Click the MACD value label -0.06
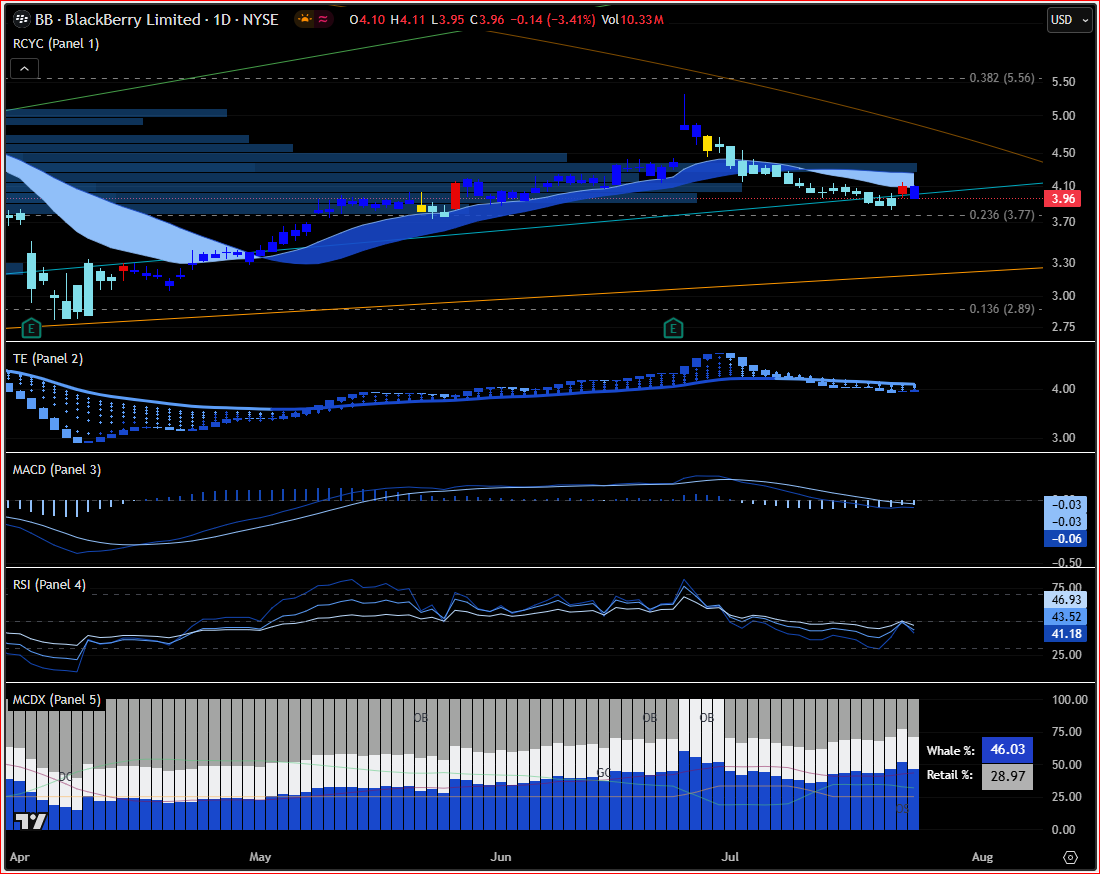 point(1066,539)
